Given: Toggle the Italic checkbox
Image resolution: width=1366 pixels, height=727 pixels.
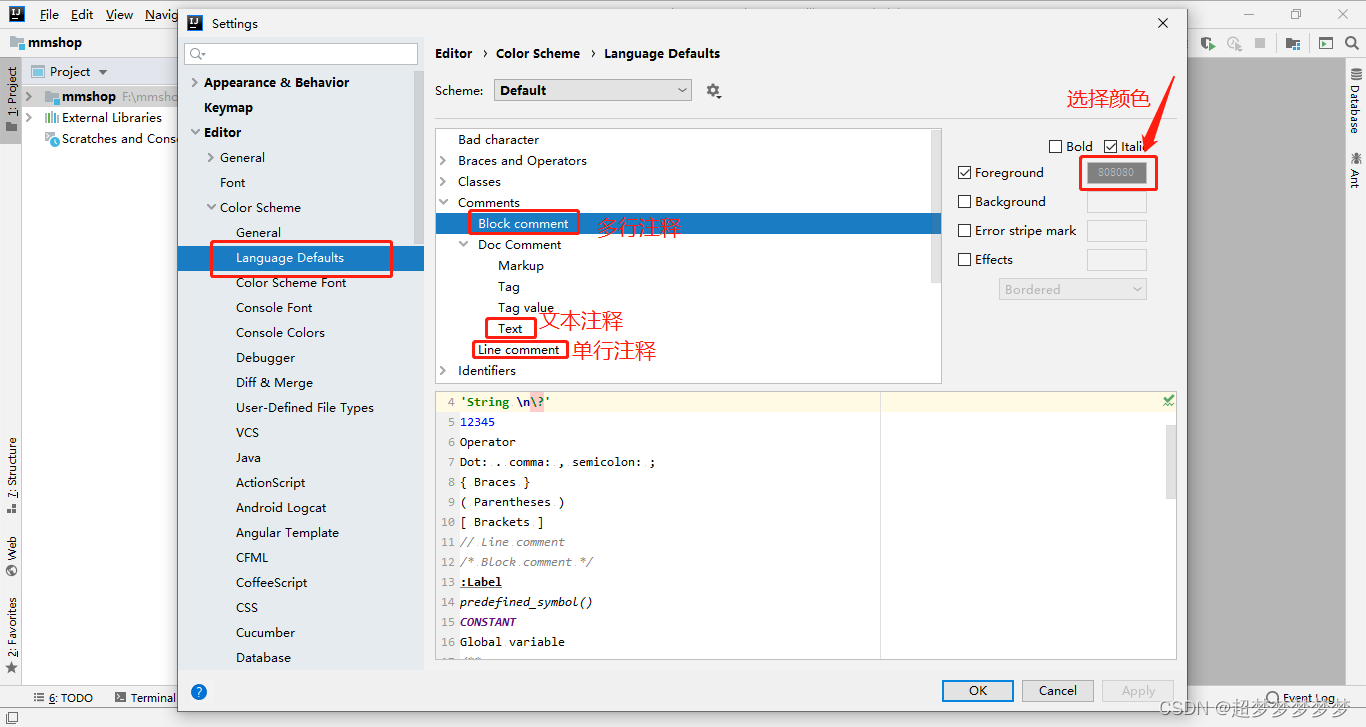Looking at the screenshot, I should pos(1110,147).
